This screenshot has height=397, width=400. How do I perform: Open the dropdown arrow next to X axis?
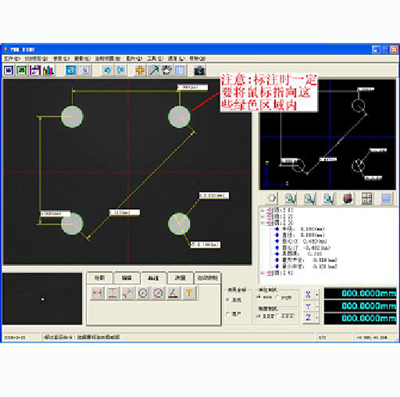click(317, 295)
